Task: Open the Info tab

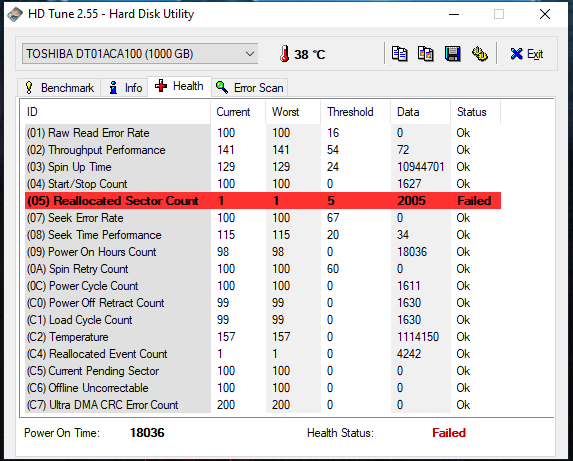Action: tap(124, 88)
